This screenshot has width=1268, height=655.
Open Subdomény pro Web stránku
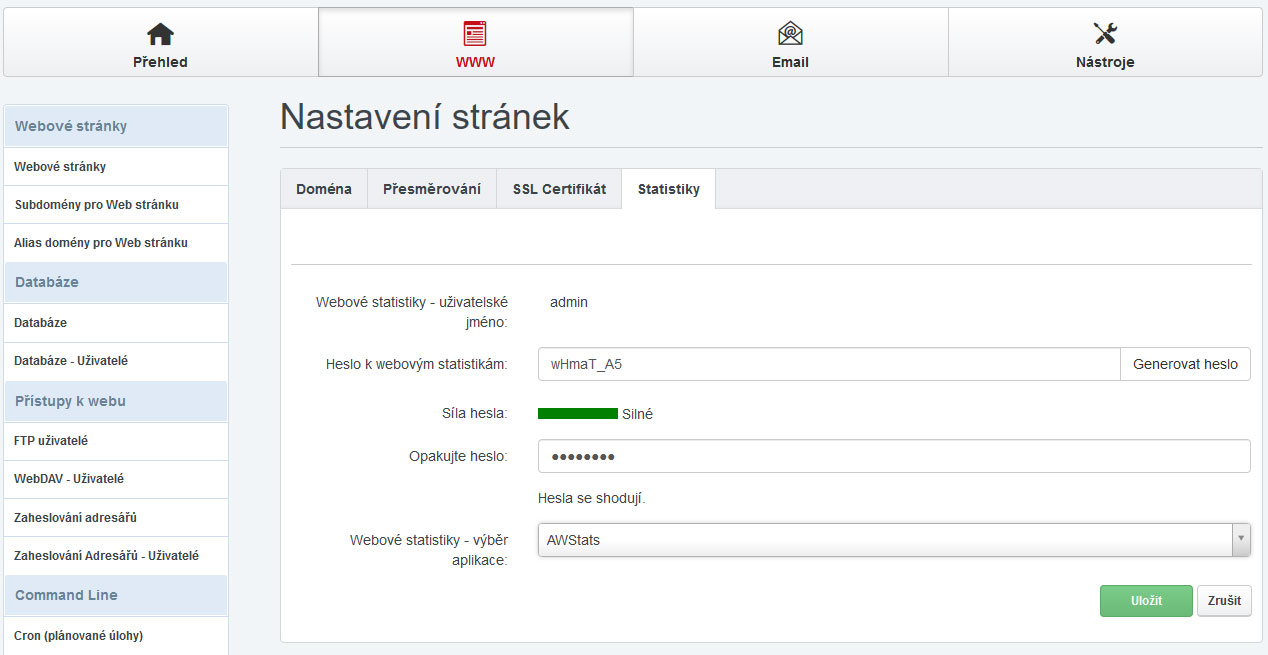(97, 205)
